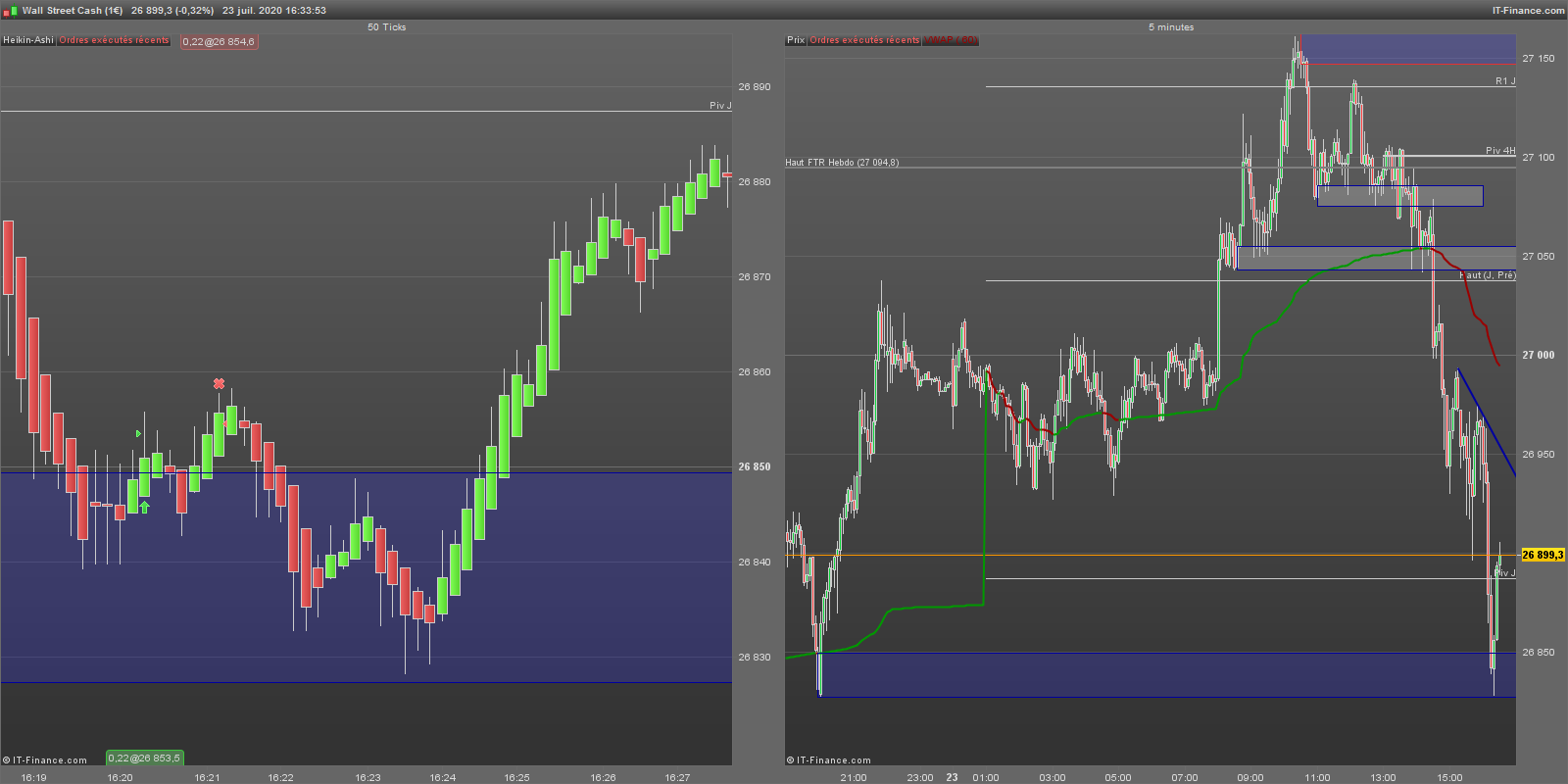Click the highlighted 26 899,3 current price label
Image resolution: width=1568 pixels, height=784 pixels.
coord(1543,555)
